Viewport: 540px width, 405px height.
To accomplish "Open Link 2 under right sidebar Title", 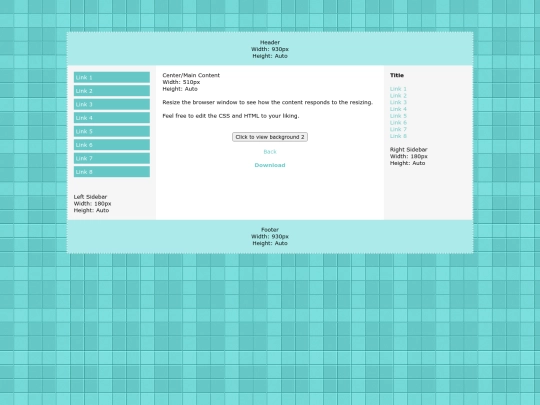I will pos(398,96).
